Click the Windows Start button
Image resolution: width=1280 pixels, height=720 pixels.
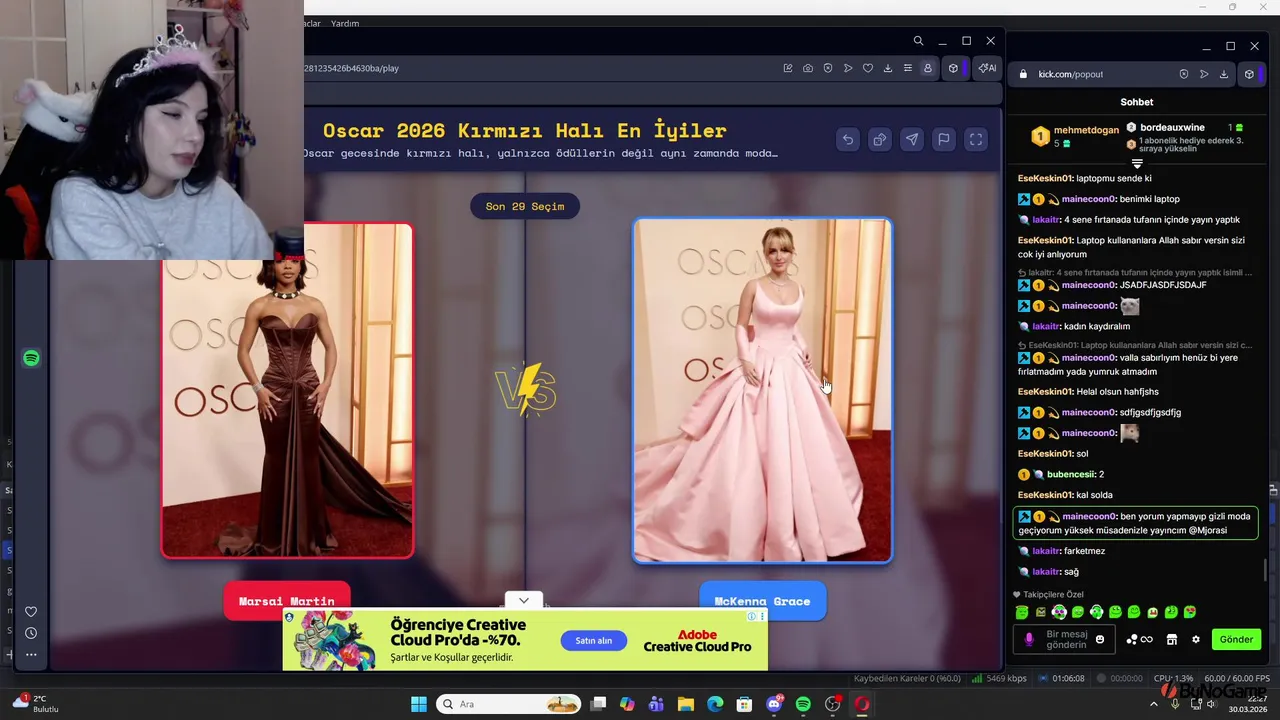419,704
